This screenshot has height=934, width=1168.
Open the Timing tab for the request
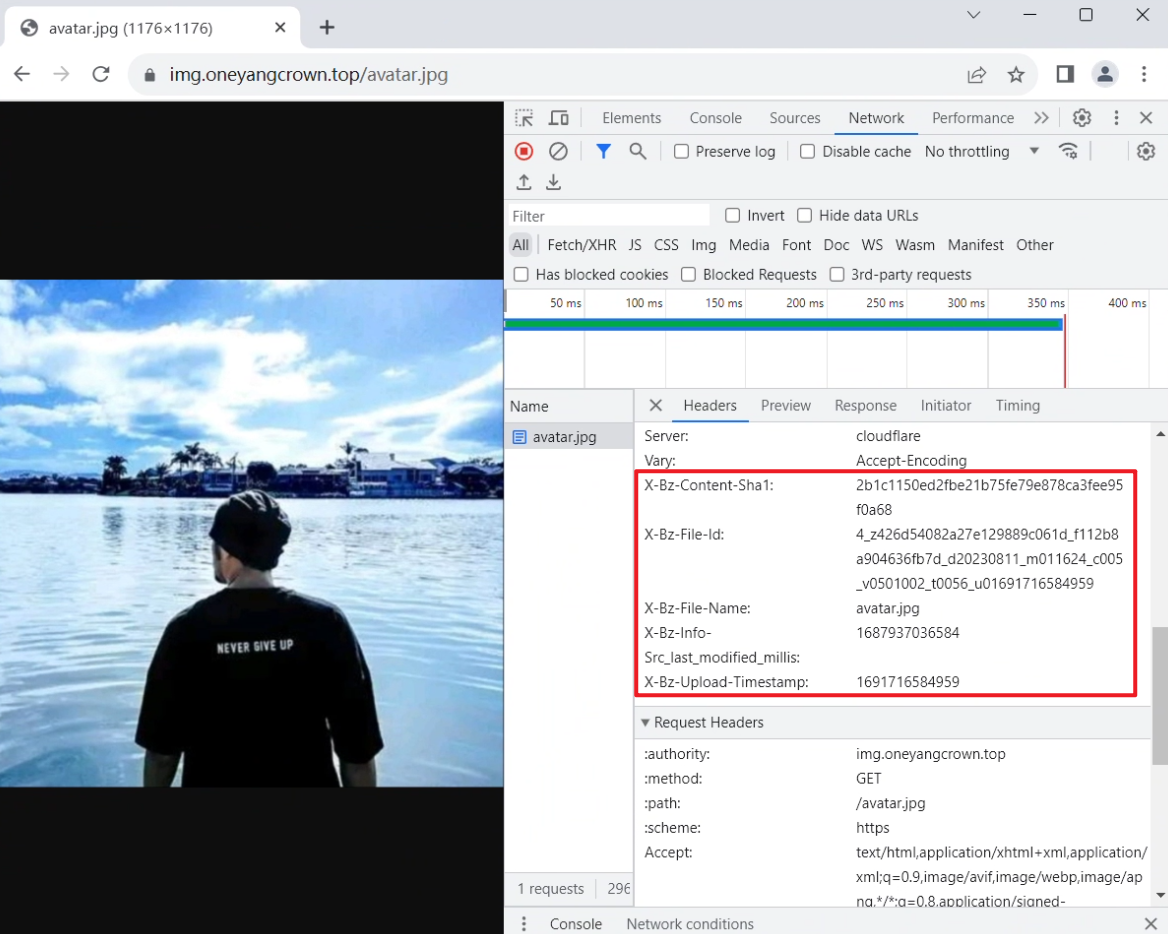click(x=1017, y=406)
